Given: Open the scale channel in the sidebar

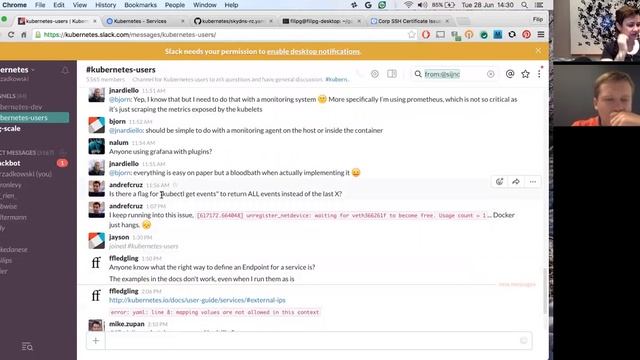Looking at the screenshot, I should point(11,129).
